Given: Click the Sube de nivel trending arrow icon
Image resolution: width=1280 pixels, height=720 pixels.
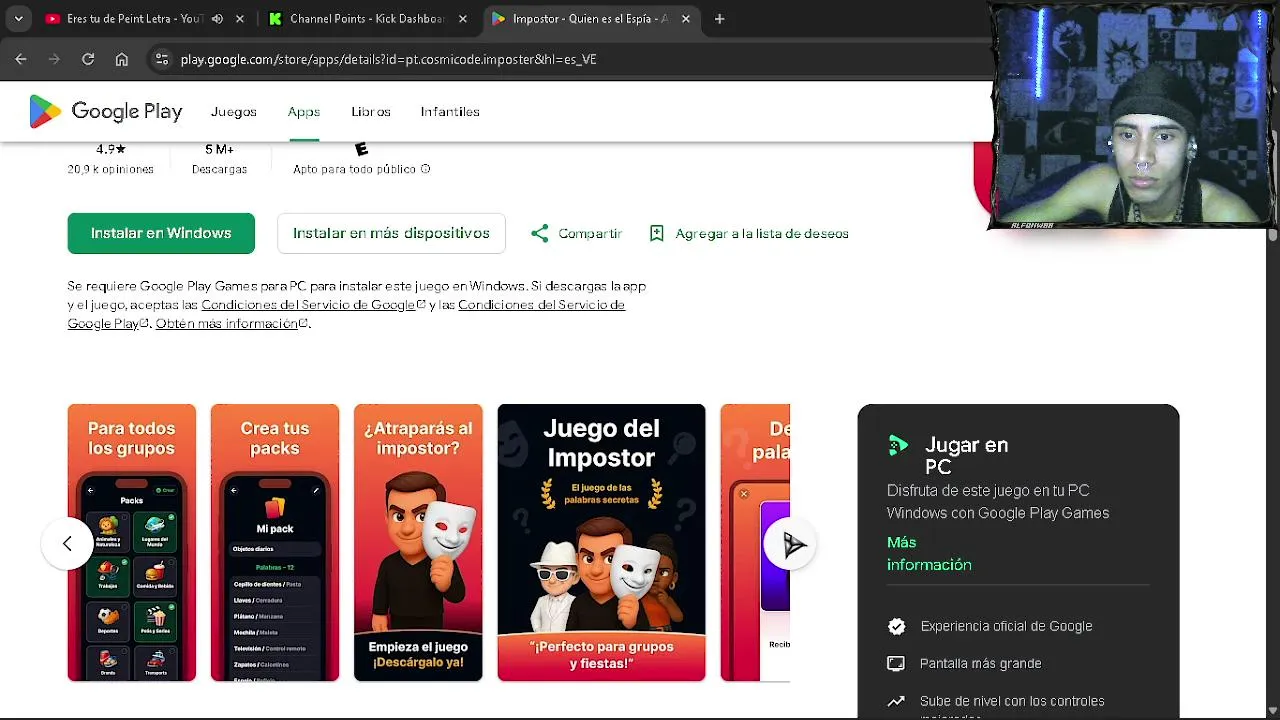Looking at the screenshot, I should pyautogui.click(x=897, y=701).
